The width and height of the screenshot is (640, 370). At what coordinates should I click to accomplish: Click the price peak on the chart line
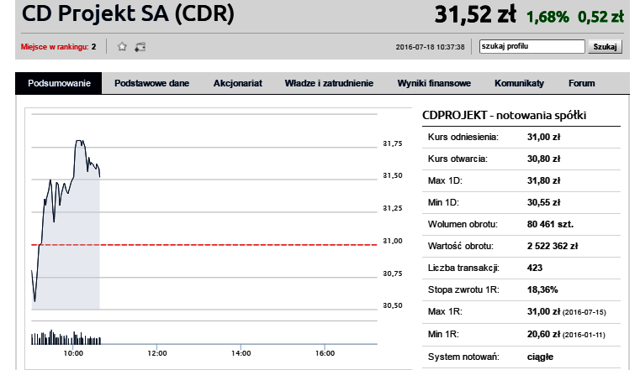pyautogui.click(x=80, y=141)
